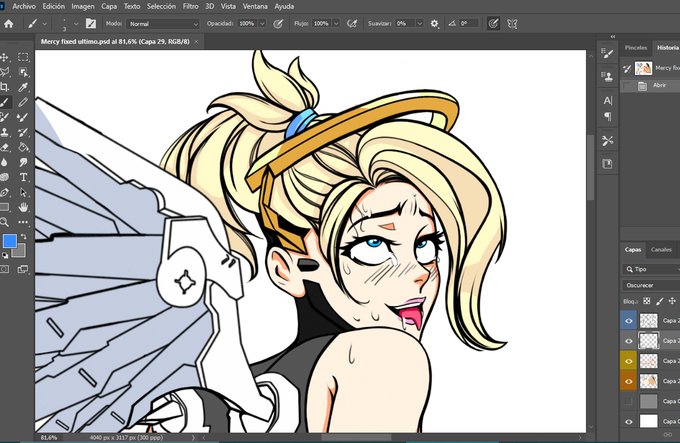680x443 pixels.
Task: Change screen mode at toolbox bottom
Action: tap(23, 269)
